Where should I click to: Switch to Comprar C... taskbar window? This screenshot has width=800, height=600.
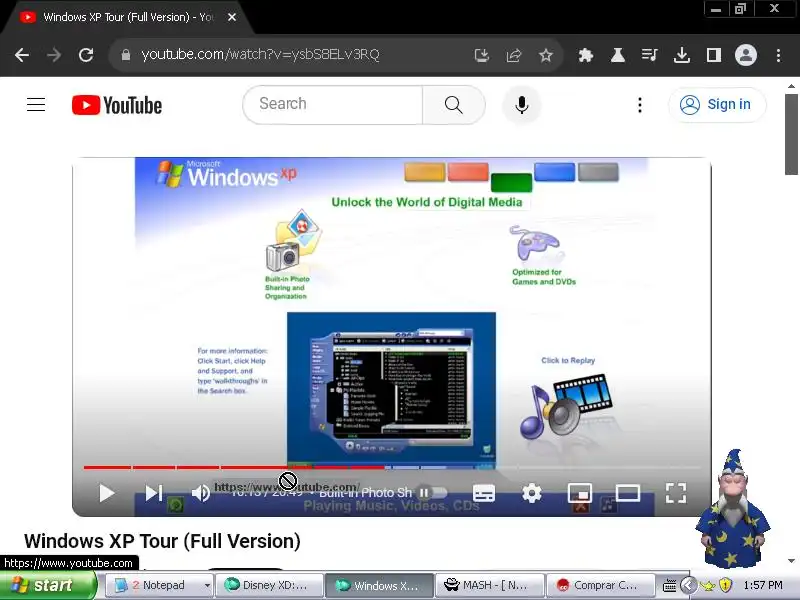point(600,585)
